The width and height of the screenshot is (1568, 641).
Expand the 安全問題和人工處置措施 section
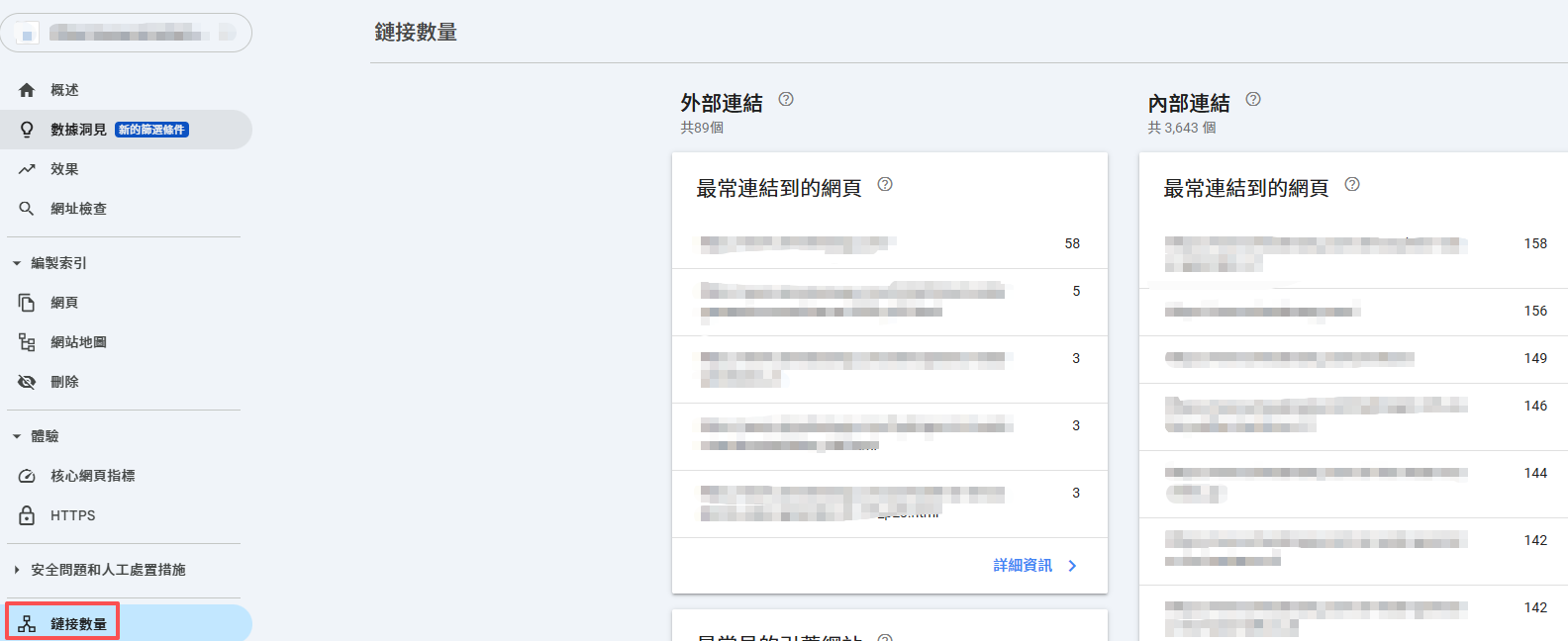17,570
